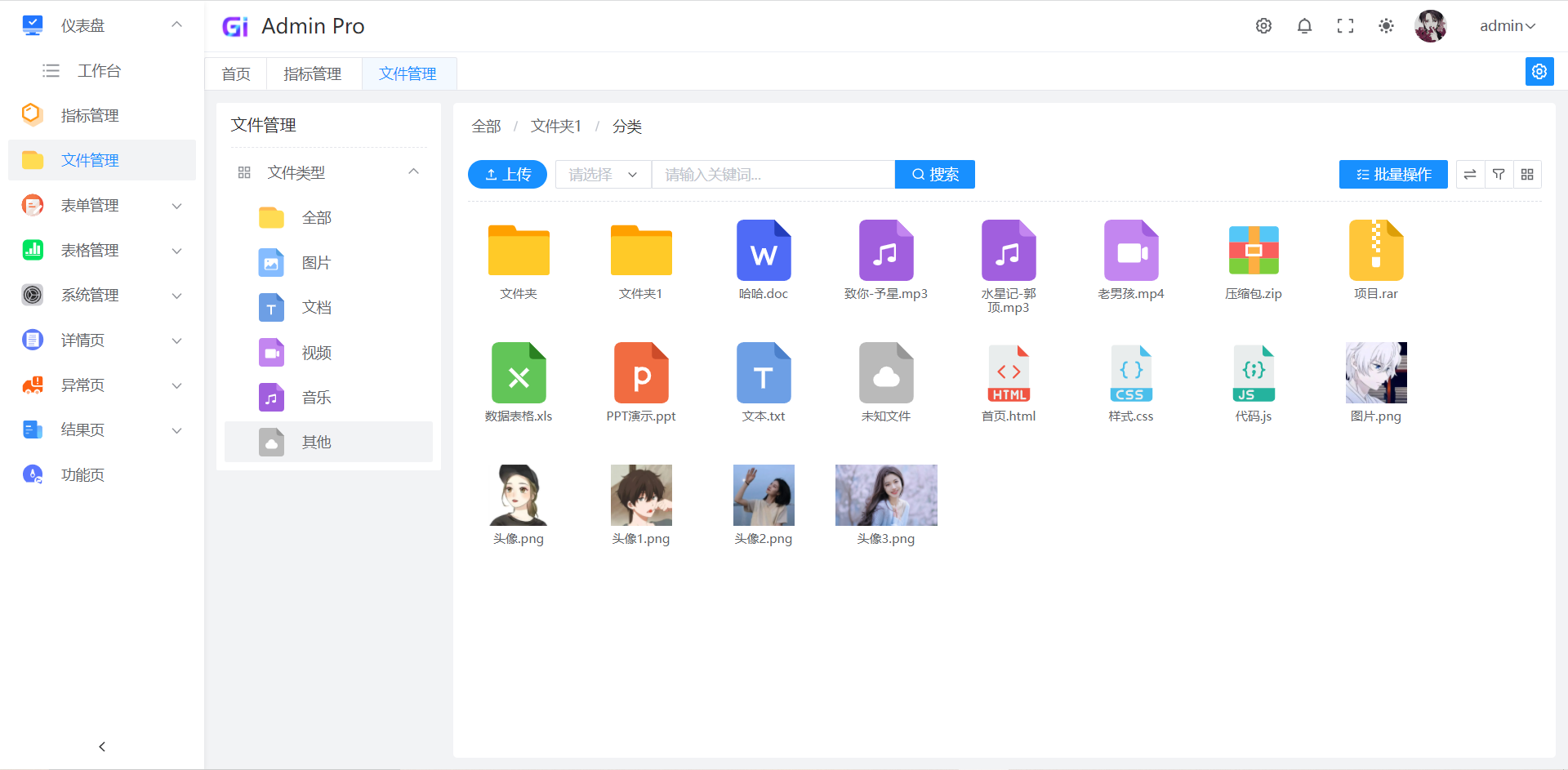Screen dimensions: 1568x770
Task: Open the filter funnel icon in toolbar
Action: [1499, 174]
